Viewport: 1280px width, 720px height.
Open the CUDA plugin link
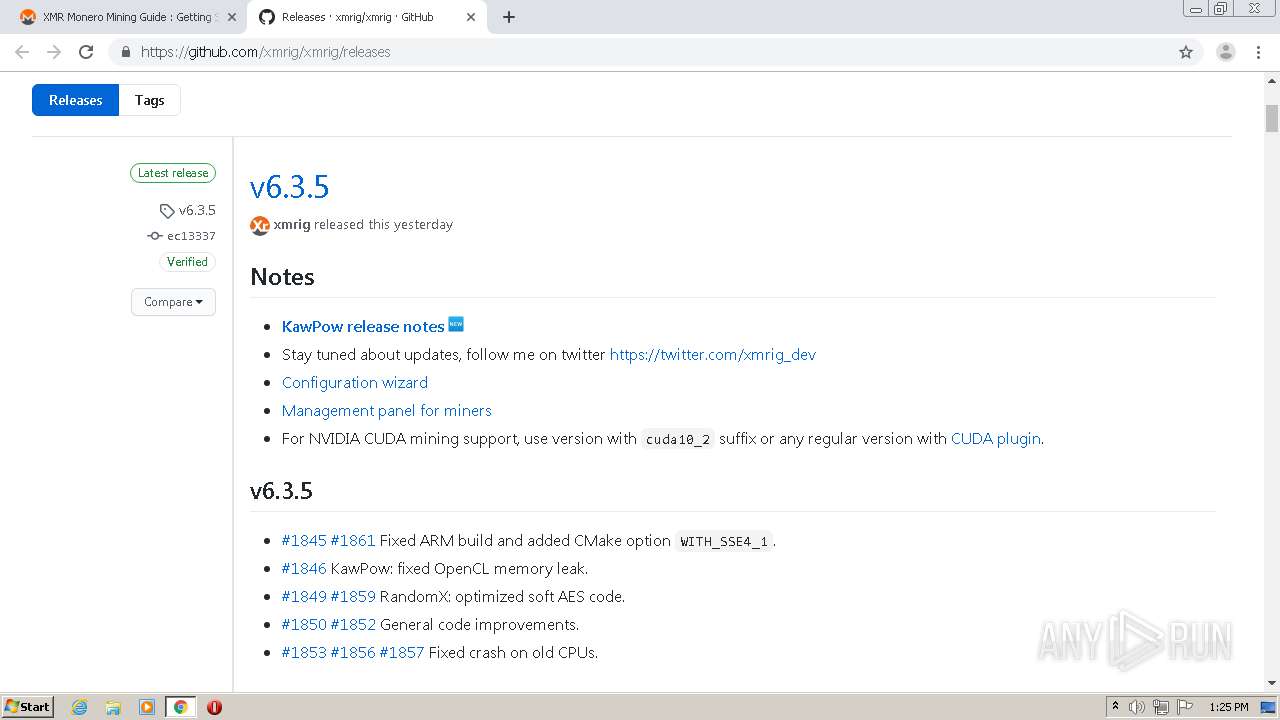pos(996,438)
